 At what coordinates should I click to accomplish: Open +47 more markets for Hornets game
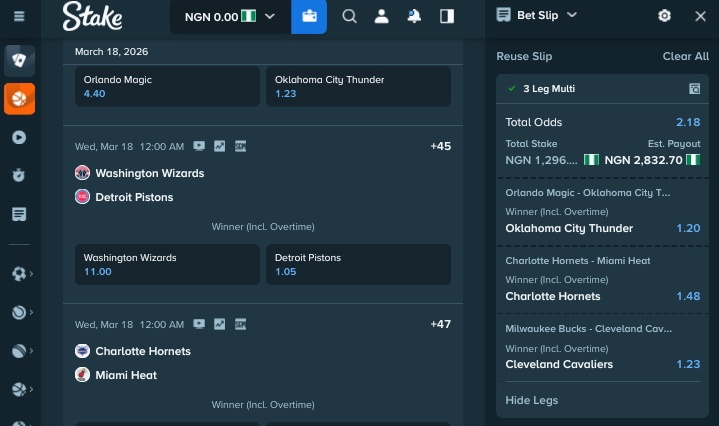tap(440, 324)
